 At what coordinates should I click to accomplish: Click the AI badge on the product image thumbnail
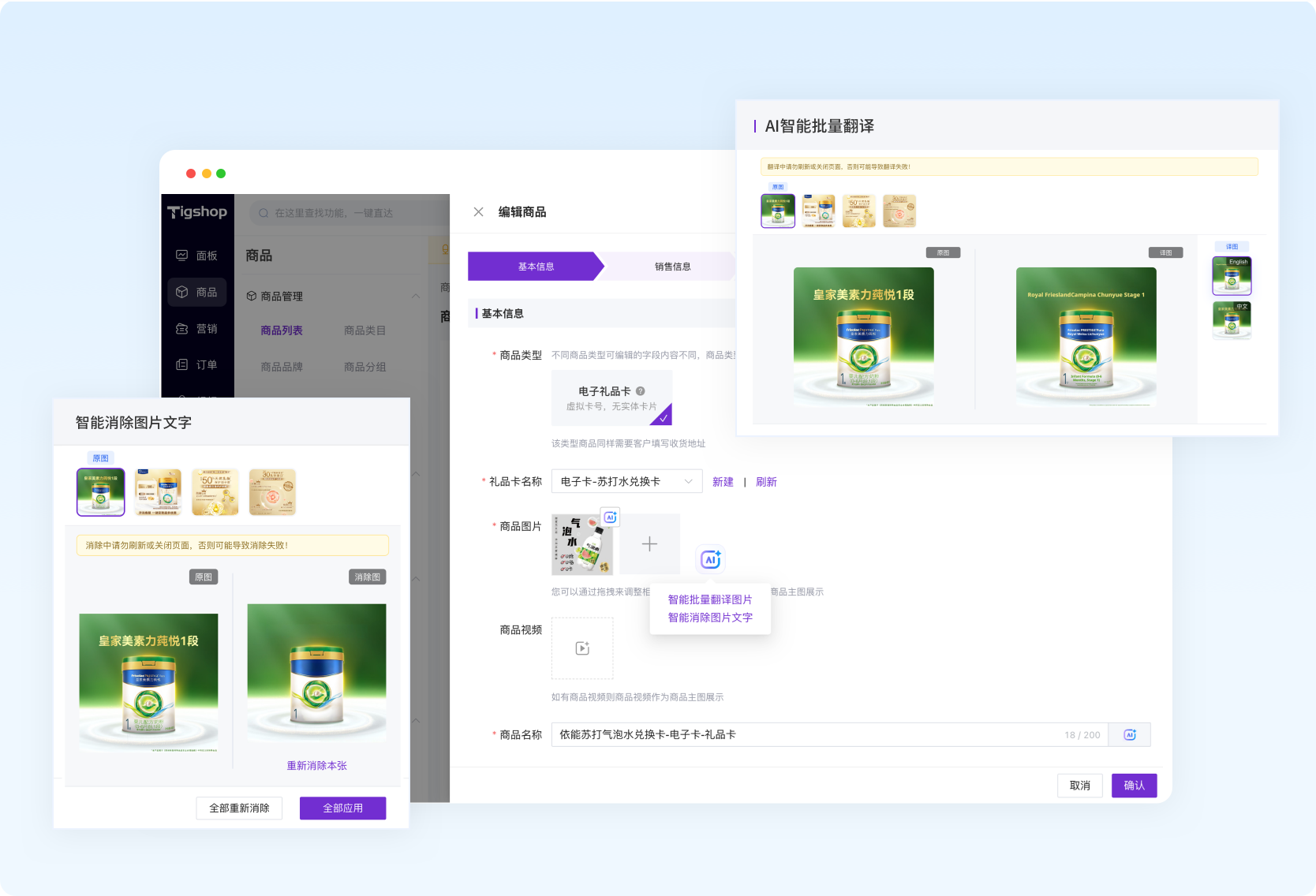coord(610,517)
